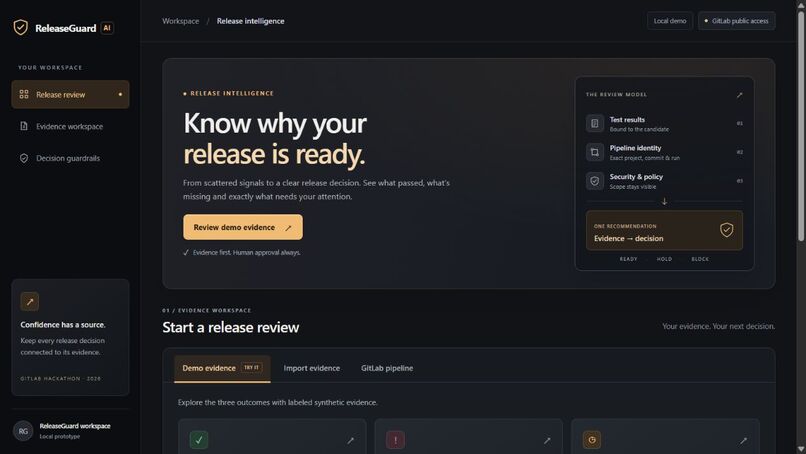Click the arrow icon in Confidence card
Screen dimensions: 806x454
click(30, 302)
